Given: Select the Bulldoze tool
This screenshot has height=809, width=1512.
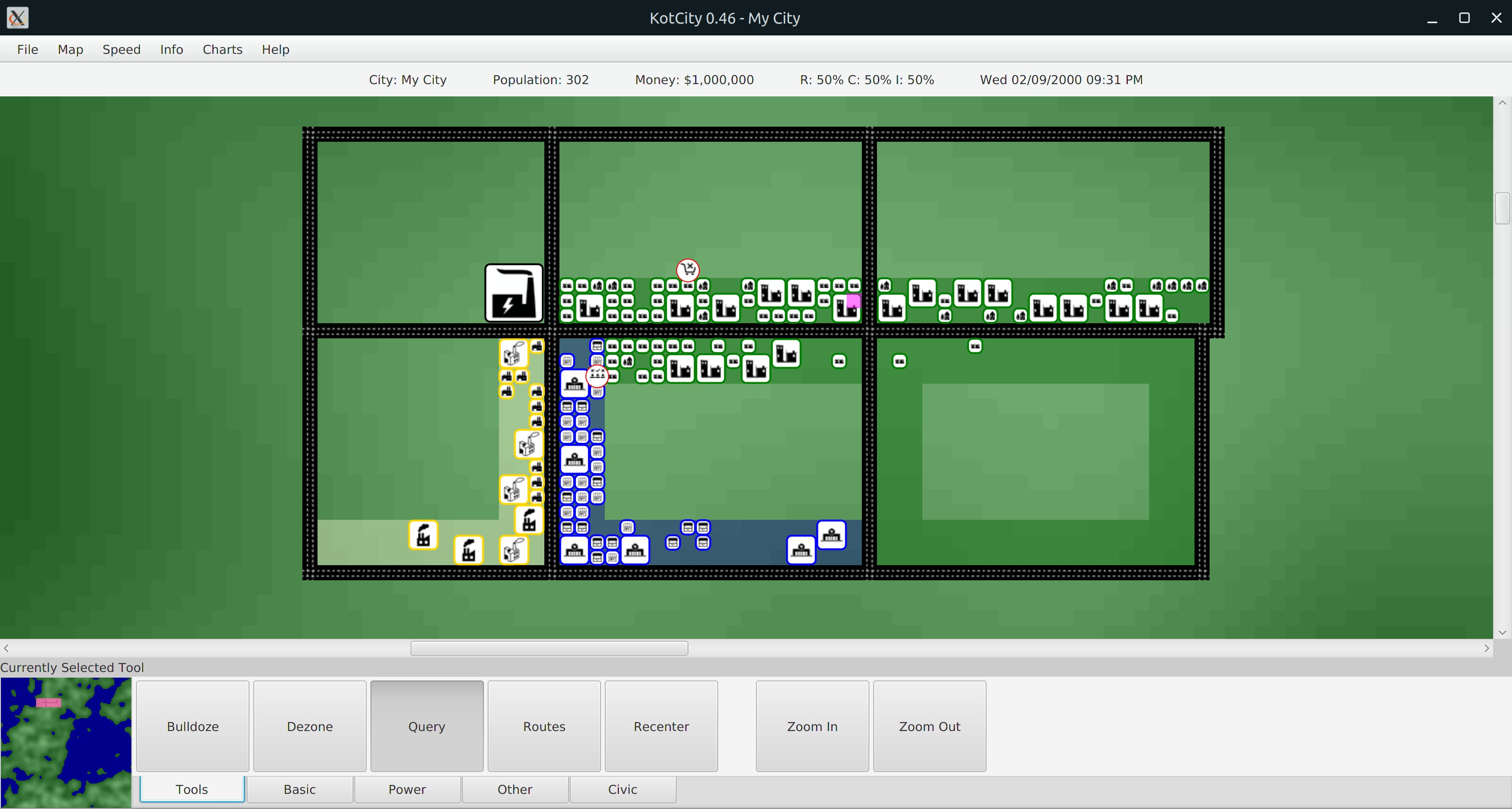Looking at the screenshot, I should point(192,726).
